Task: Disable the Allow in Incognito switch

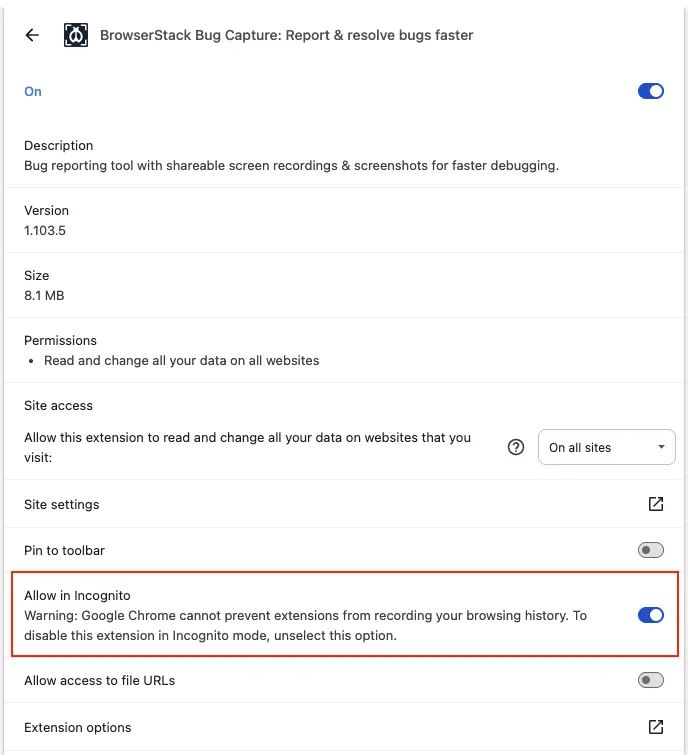Action: coord(650,615)
